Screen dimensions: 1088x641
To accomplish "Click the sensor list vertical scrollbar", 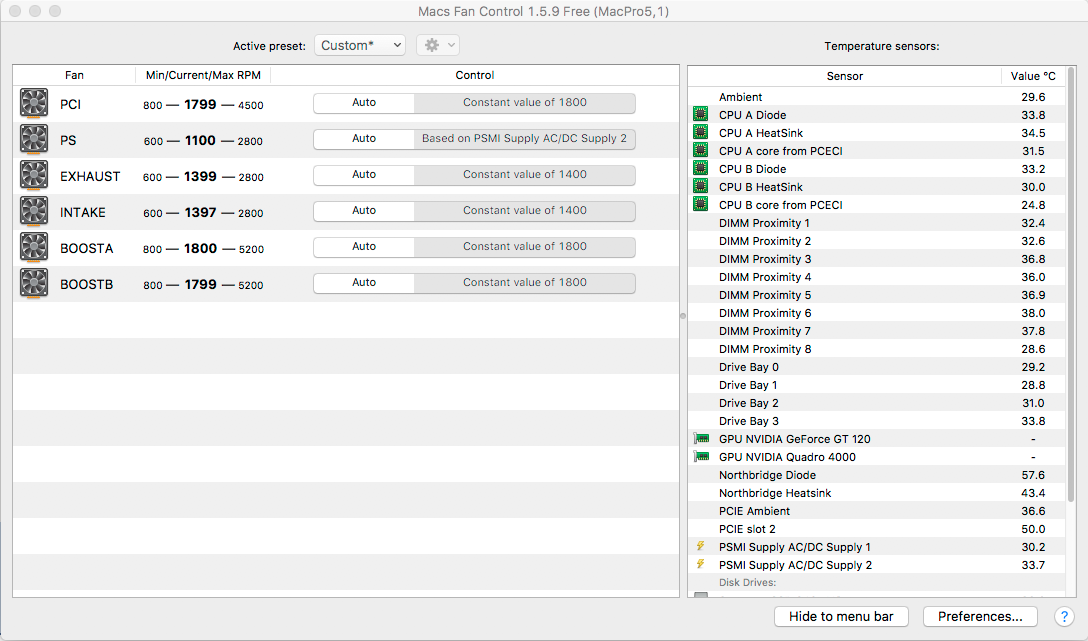I will tap(1071, 284).
